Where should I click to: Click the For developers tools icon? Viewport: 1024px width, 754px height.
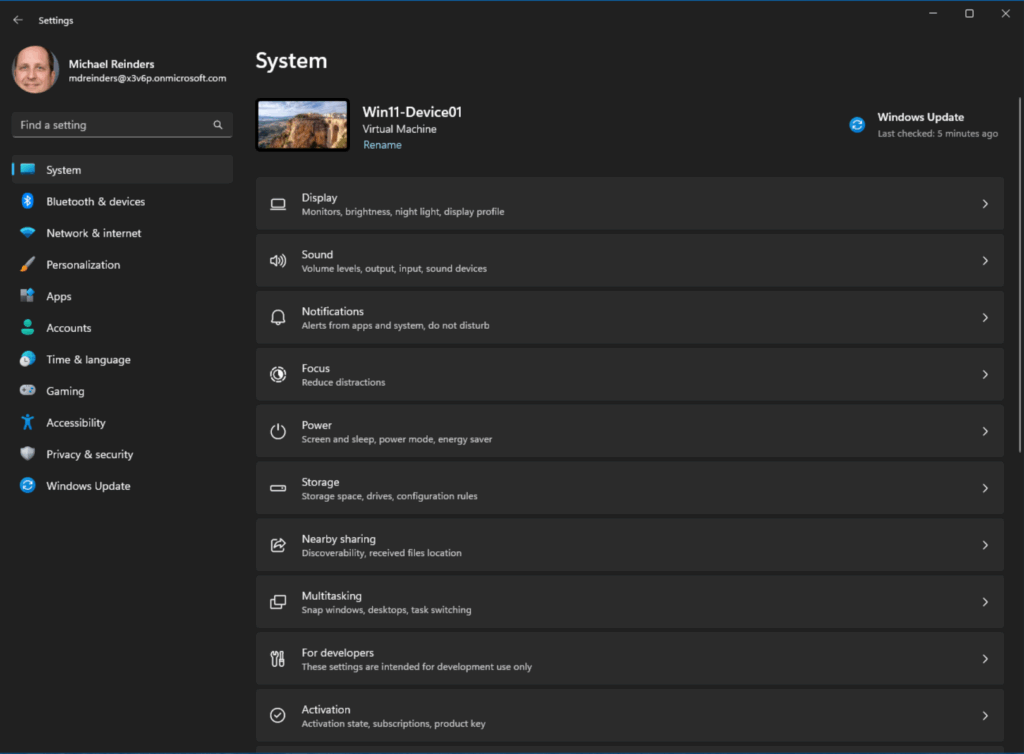[278, 659]
